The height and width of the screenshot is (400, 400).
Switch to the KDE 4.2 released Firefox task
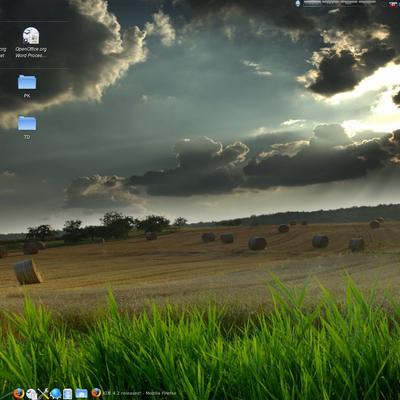pos(133,393)
